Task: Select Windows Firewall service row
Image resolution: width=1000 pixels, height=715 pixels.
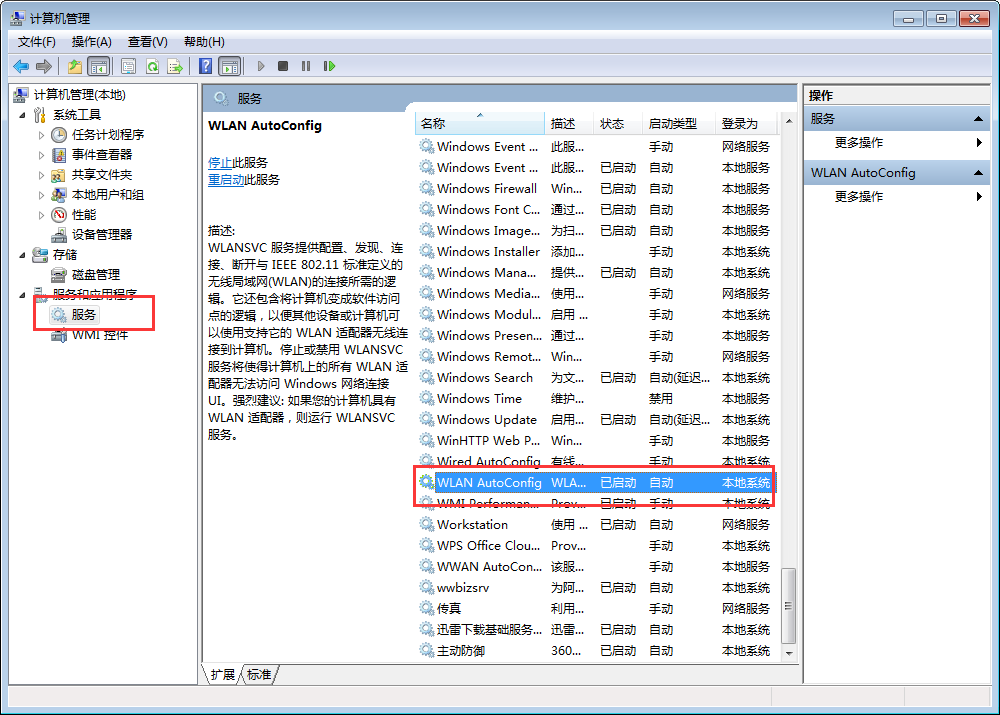Action: pyautogui.click(x=597, y=189)
